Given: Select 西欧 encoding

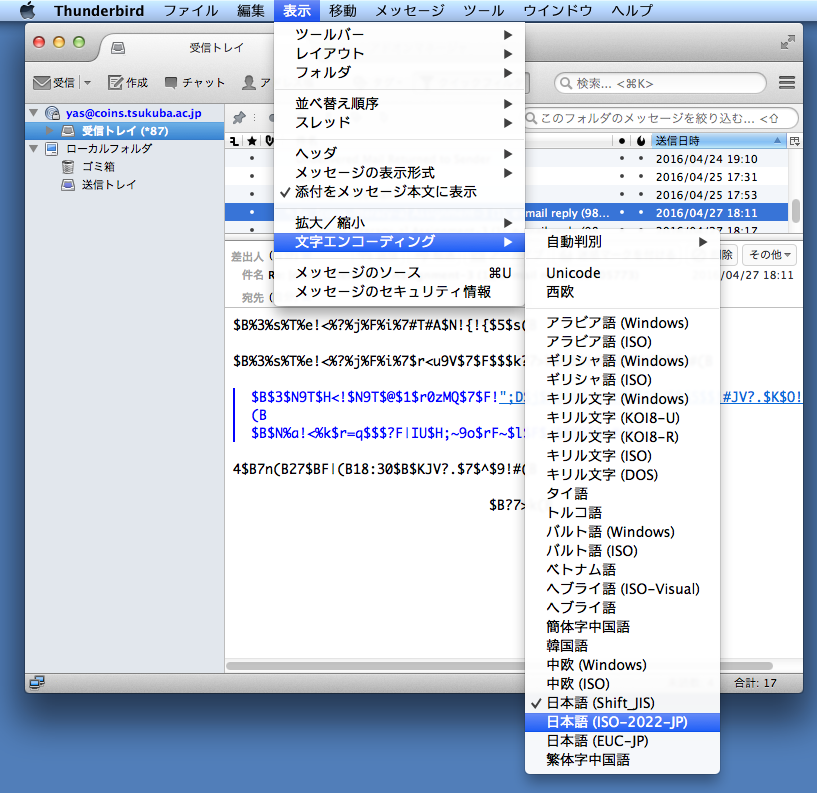Looking at the screenshot, I should coord(622,292).
